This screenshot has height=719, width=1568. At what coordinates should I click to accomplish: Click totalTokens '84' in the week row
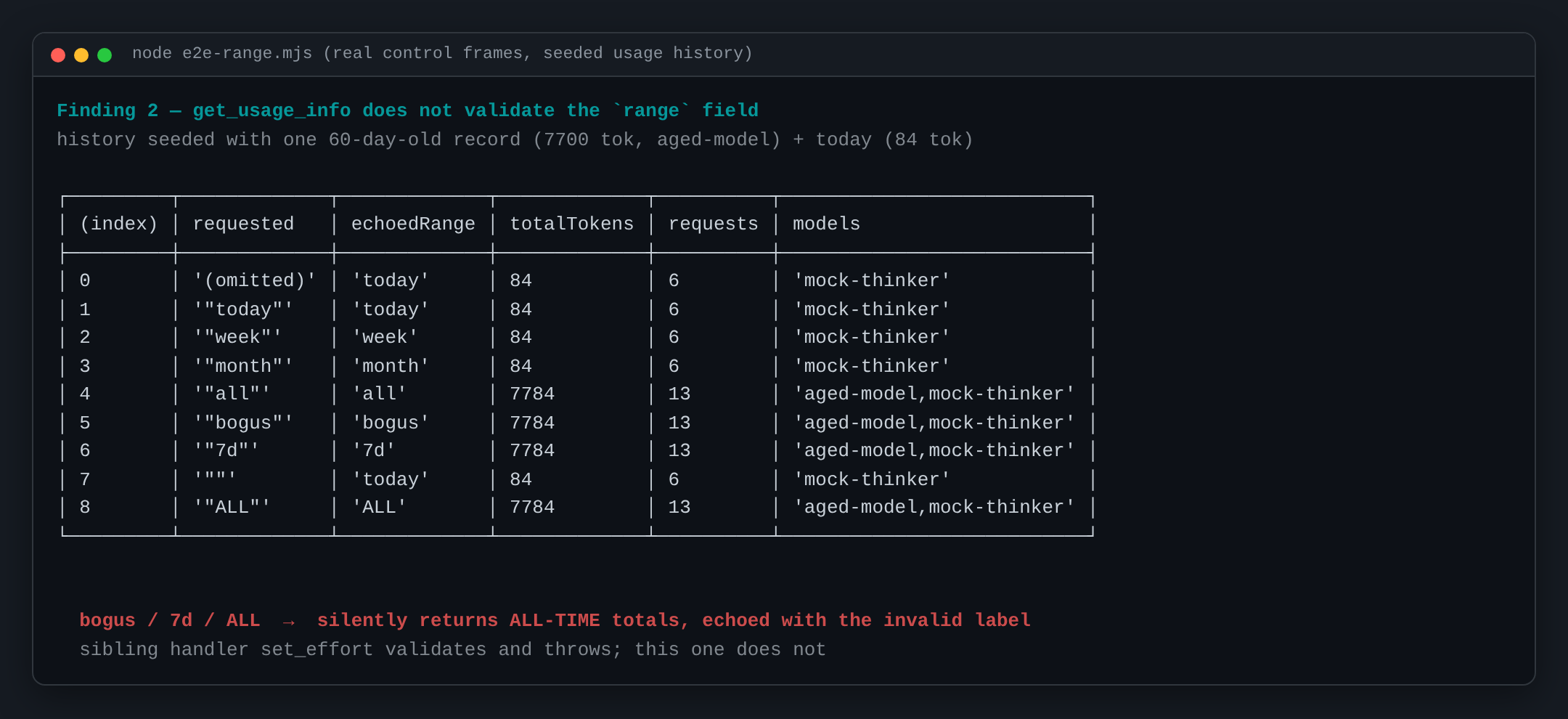[x=520, y=337]
